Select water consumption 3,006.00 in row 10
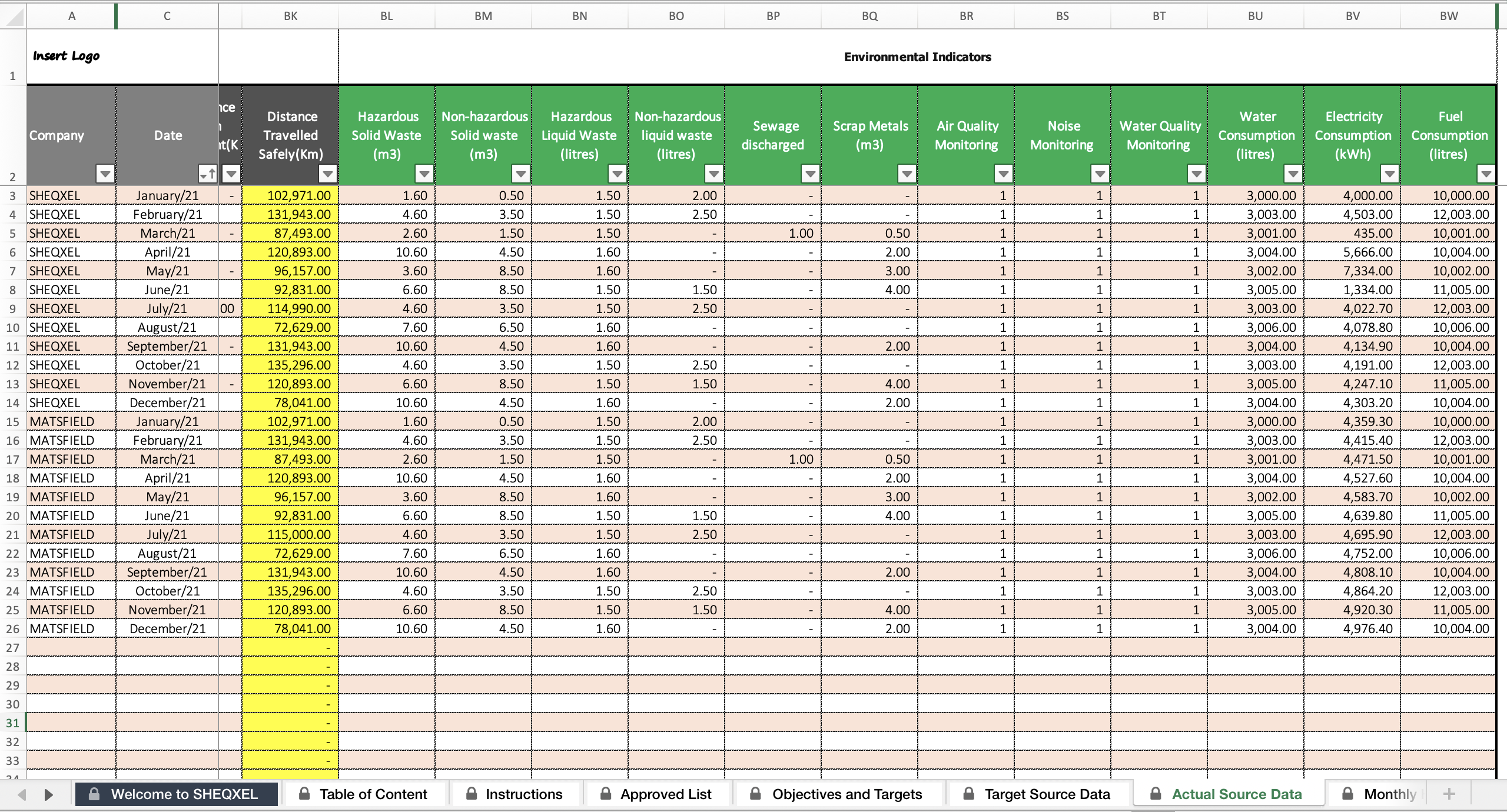Image resolution: width=1507 pixels, height=812 pixels. (1256, 327)
